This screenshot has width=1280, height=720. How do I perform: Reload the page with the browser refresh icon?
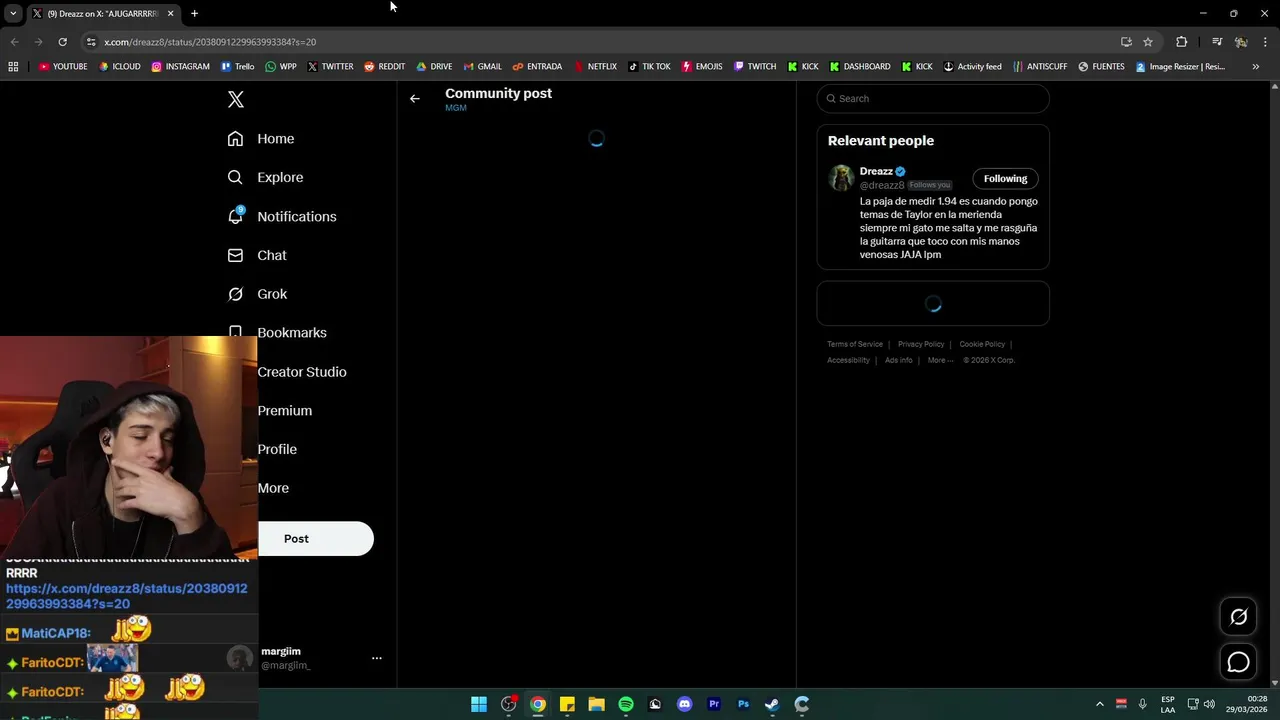coord(62,42)
